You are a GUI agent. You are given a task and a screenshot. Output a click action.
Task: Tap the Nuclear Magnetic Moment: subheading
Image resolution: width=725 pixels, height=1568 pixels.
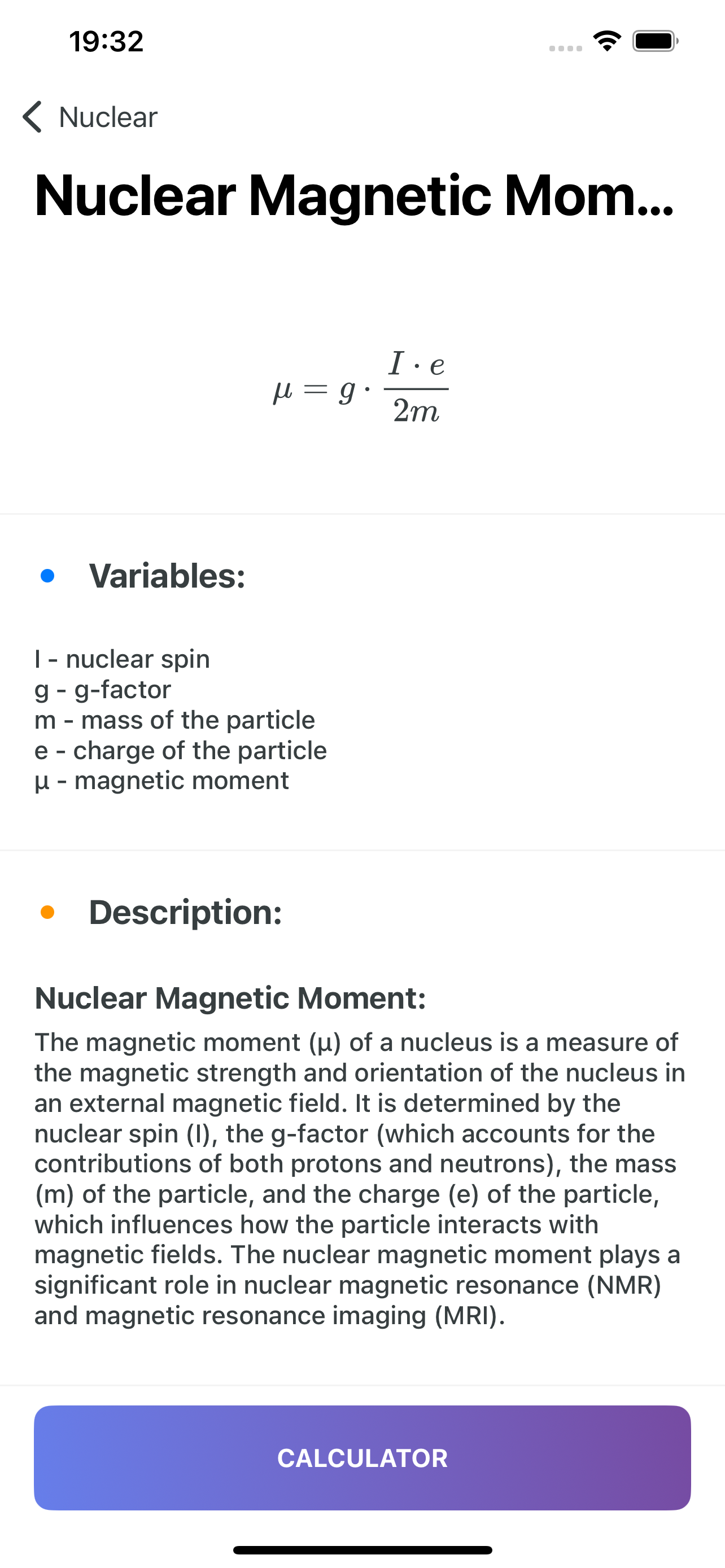(230, 998)
